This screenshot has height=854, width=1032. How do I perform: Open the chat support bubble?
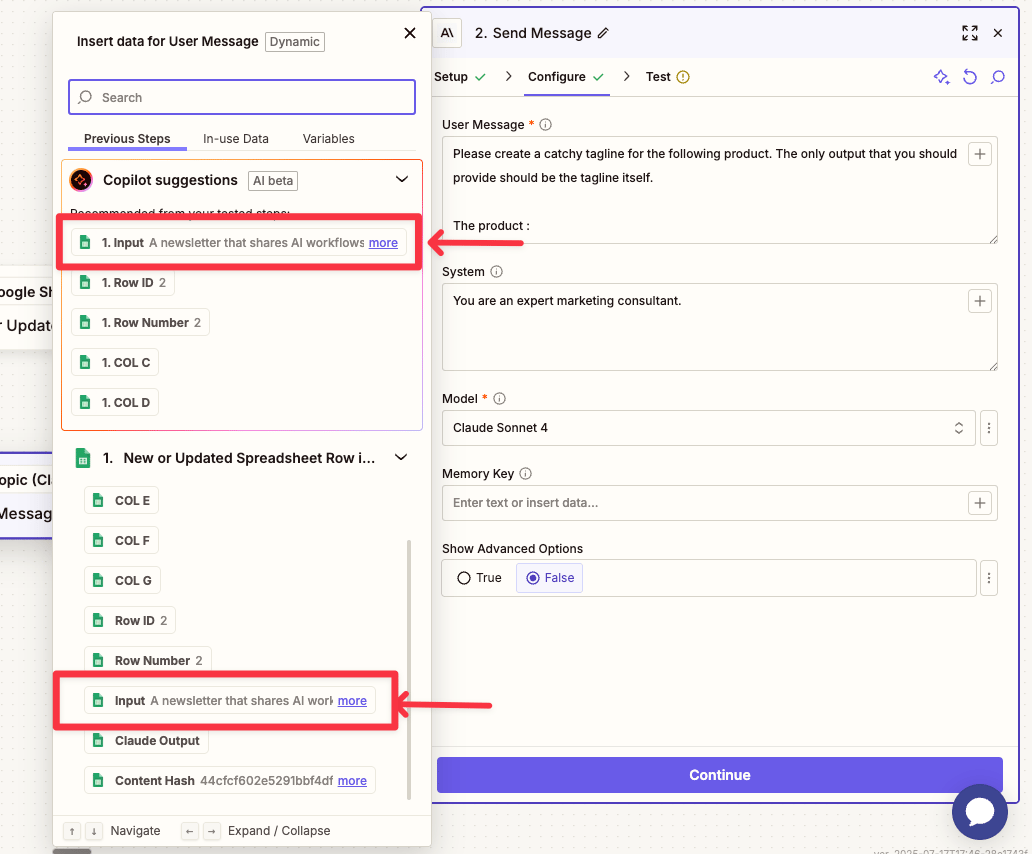979,812
